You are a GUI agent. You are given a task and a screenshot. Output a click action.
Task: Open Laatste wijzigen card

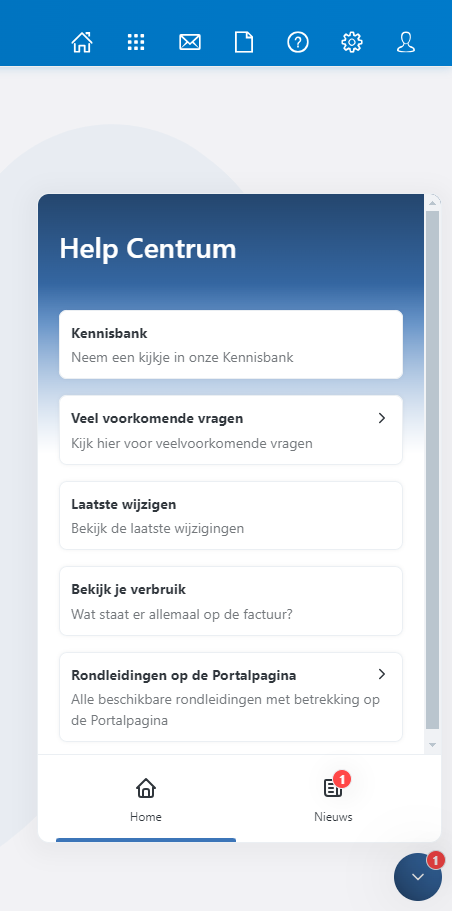pyautogui.click(x=231, y=515)
